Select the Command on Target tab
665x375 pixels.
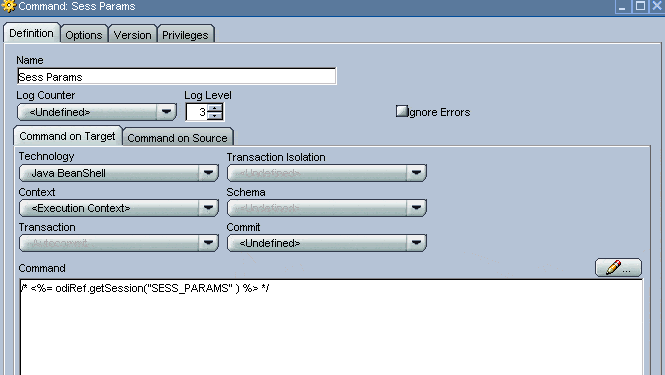67,136
